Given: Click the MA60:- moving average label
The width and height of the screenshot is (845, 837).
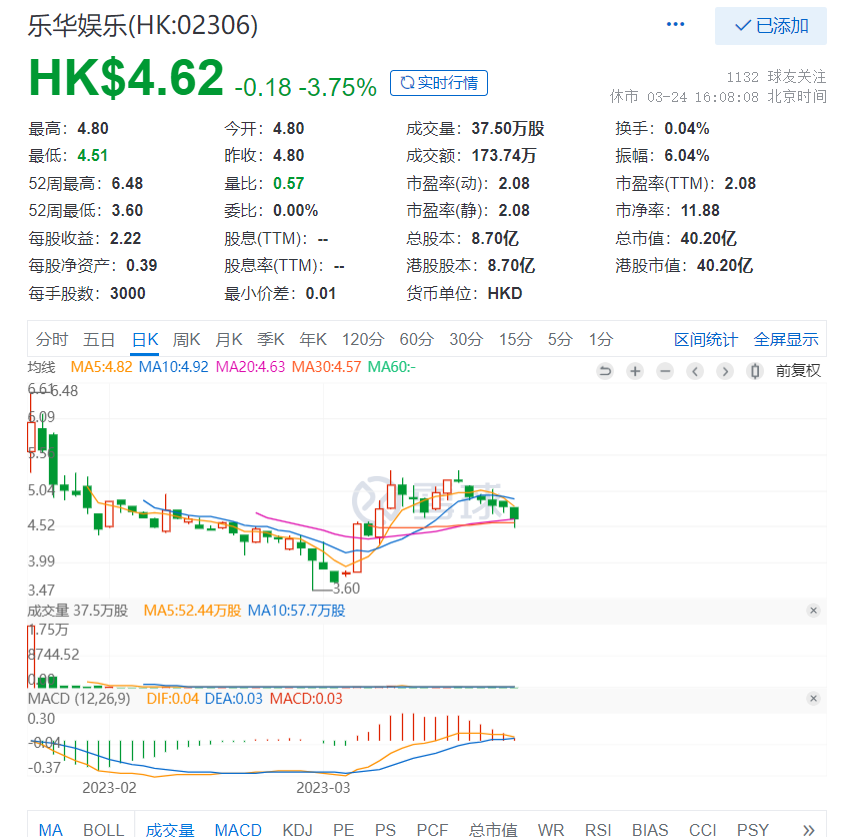Looking at the screenshot, I should (392, 367).
